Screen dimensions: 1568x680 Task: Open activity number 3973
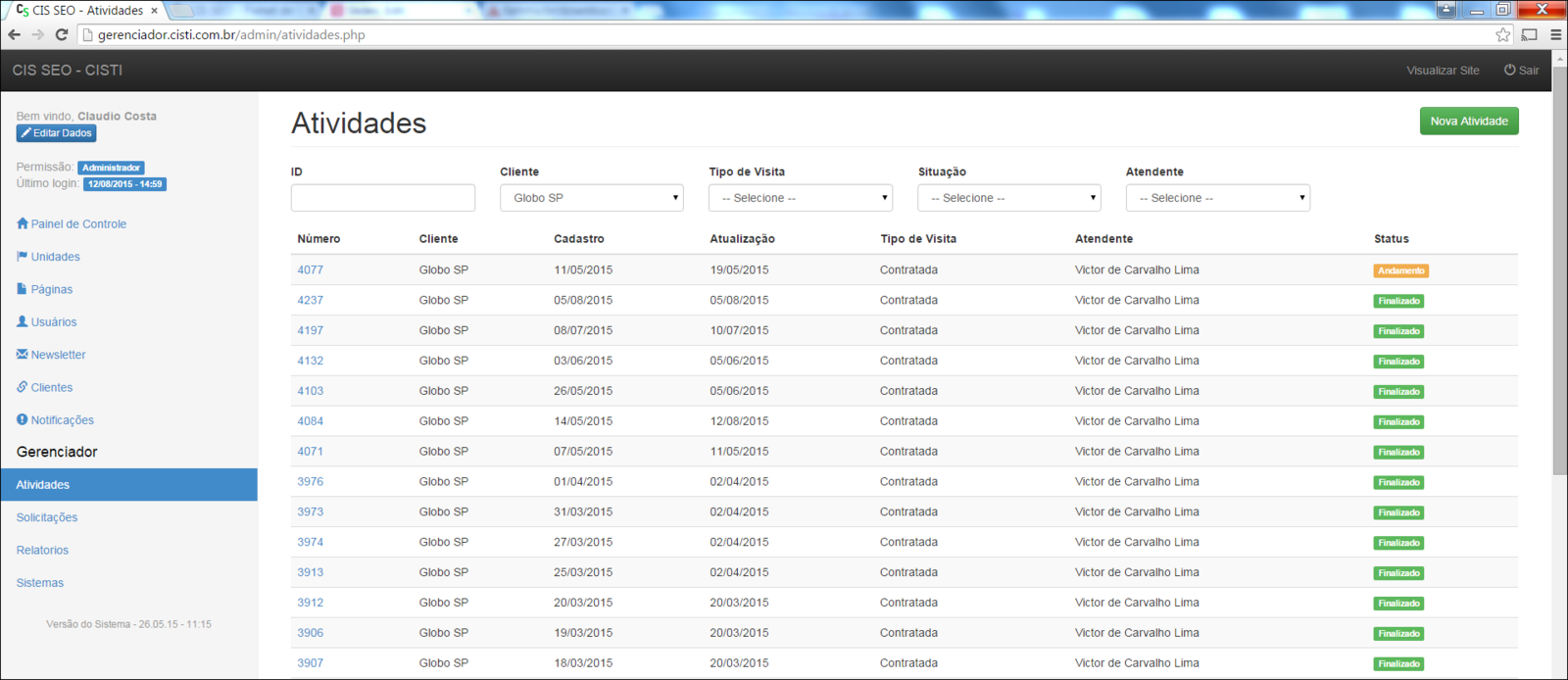tap(311, 511)
